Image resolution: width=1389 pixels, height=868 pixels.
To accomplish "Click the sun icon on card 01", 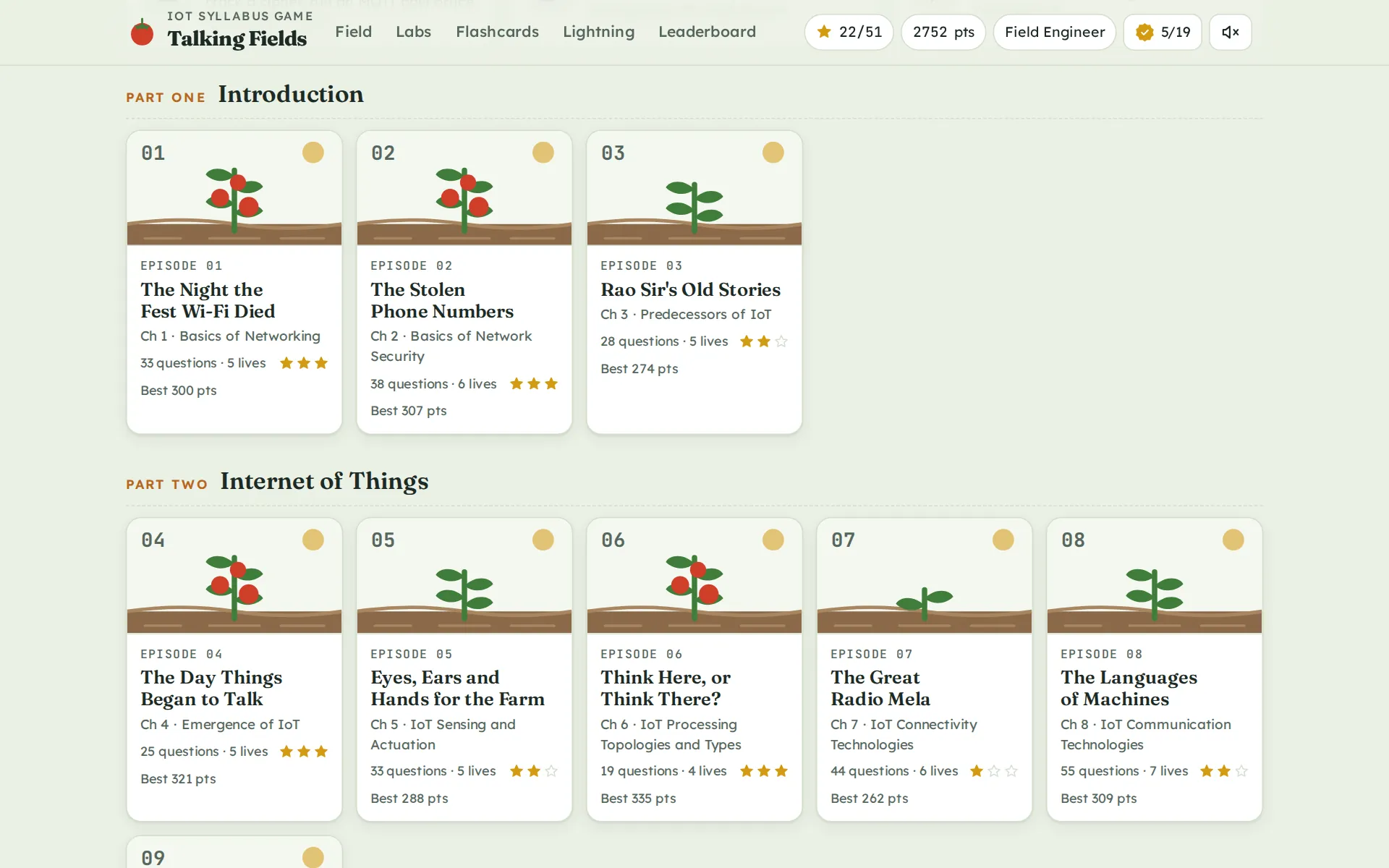I will pos(313,153).
